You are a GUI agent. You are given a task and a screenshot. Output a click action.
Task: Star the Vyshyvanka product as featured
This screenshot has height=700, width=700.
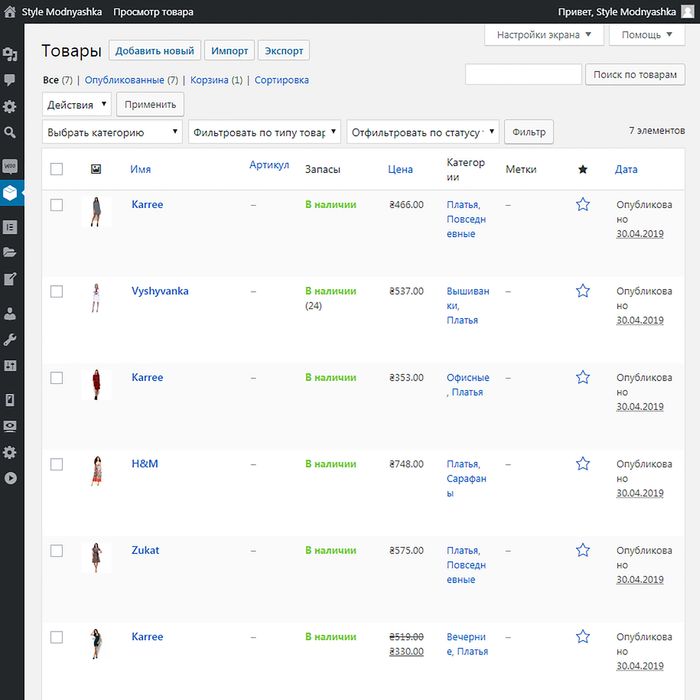583,291
